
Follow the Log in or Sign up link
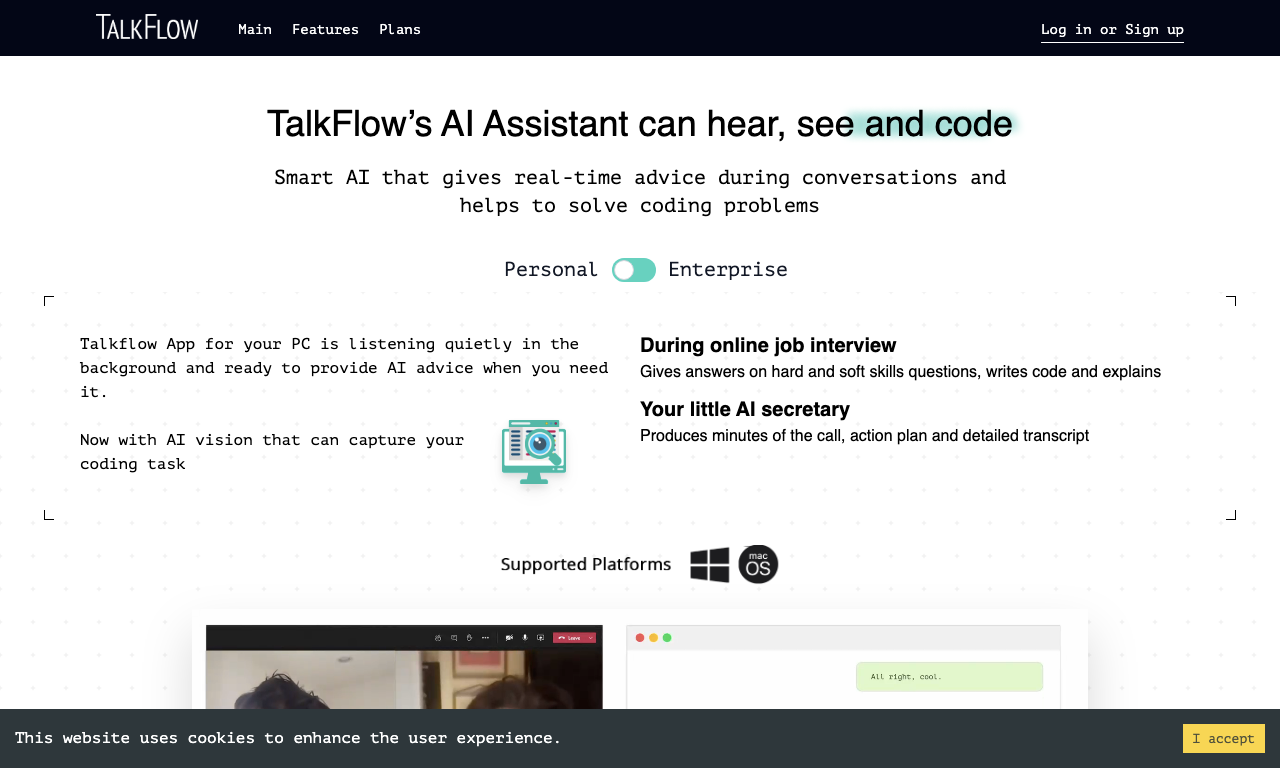click(x=1112, y=30)
